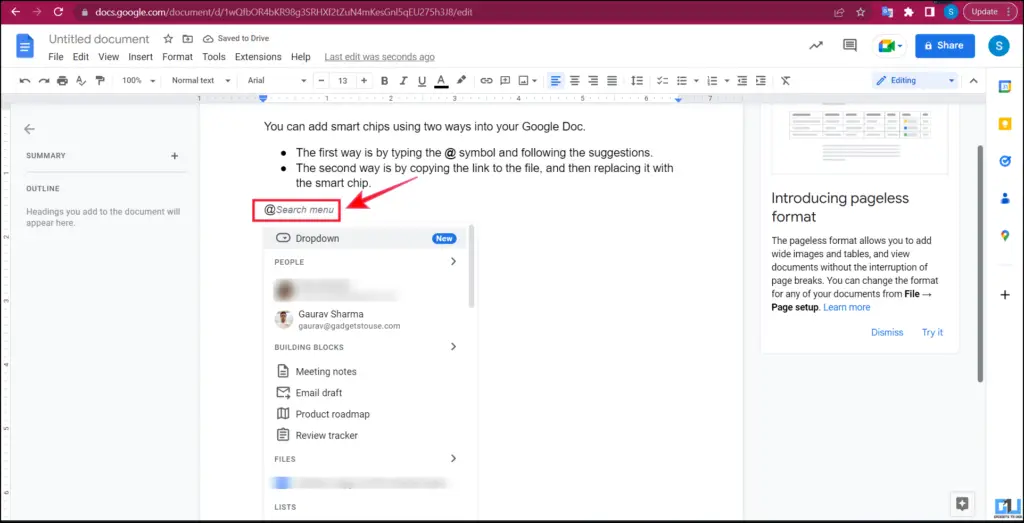Screen dimensions: 1024x523
Task: Click the Add comment toolbar icon
Action: click(x=505, y=81)
